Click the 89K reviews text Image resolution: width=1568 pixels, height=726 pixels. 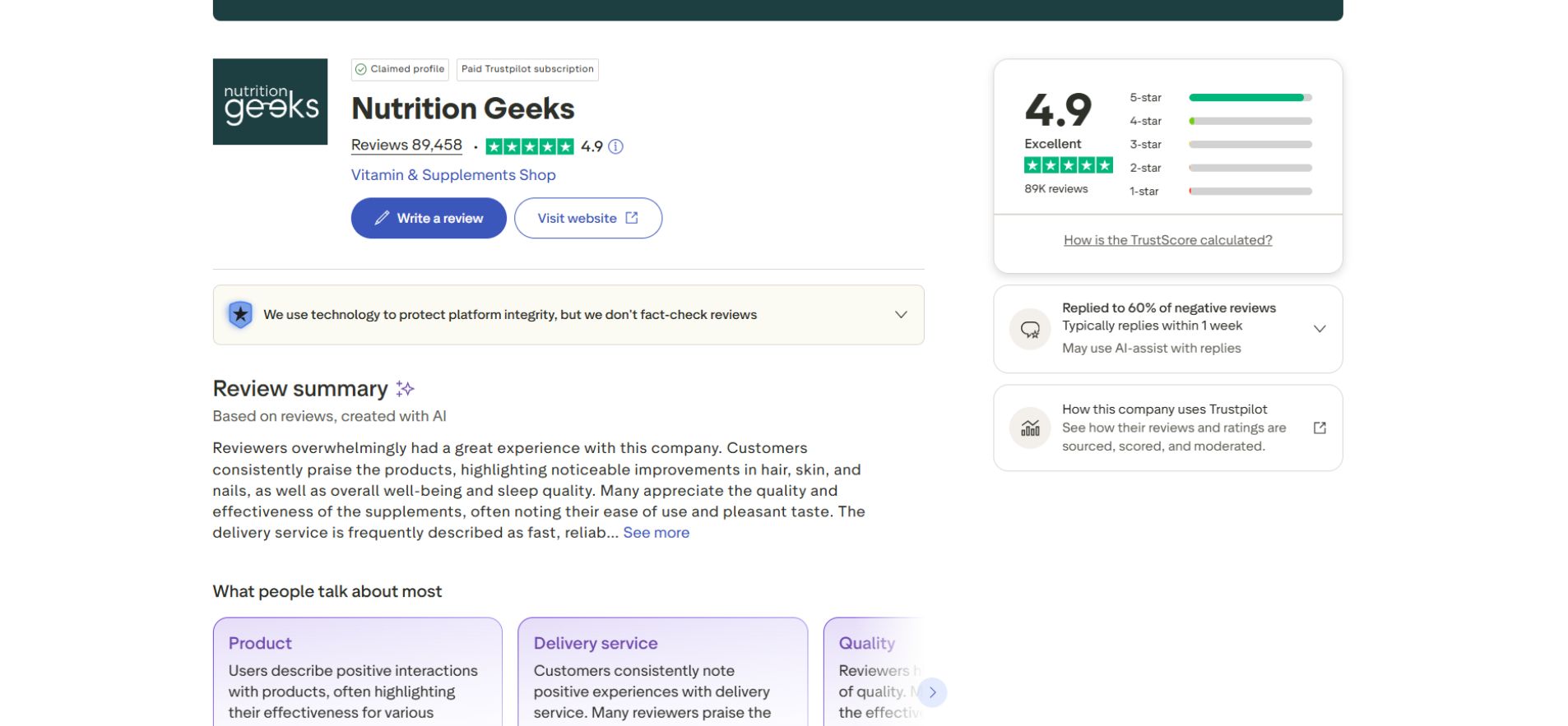click(1055, 189)
